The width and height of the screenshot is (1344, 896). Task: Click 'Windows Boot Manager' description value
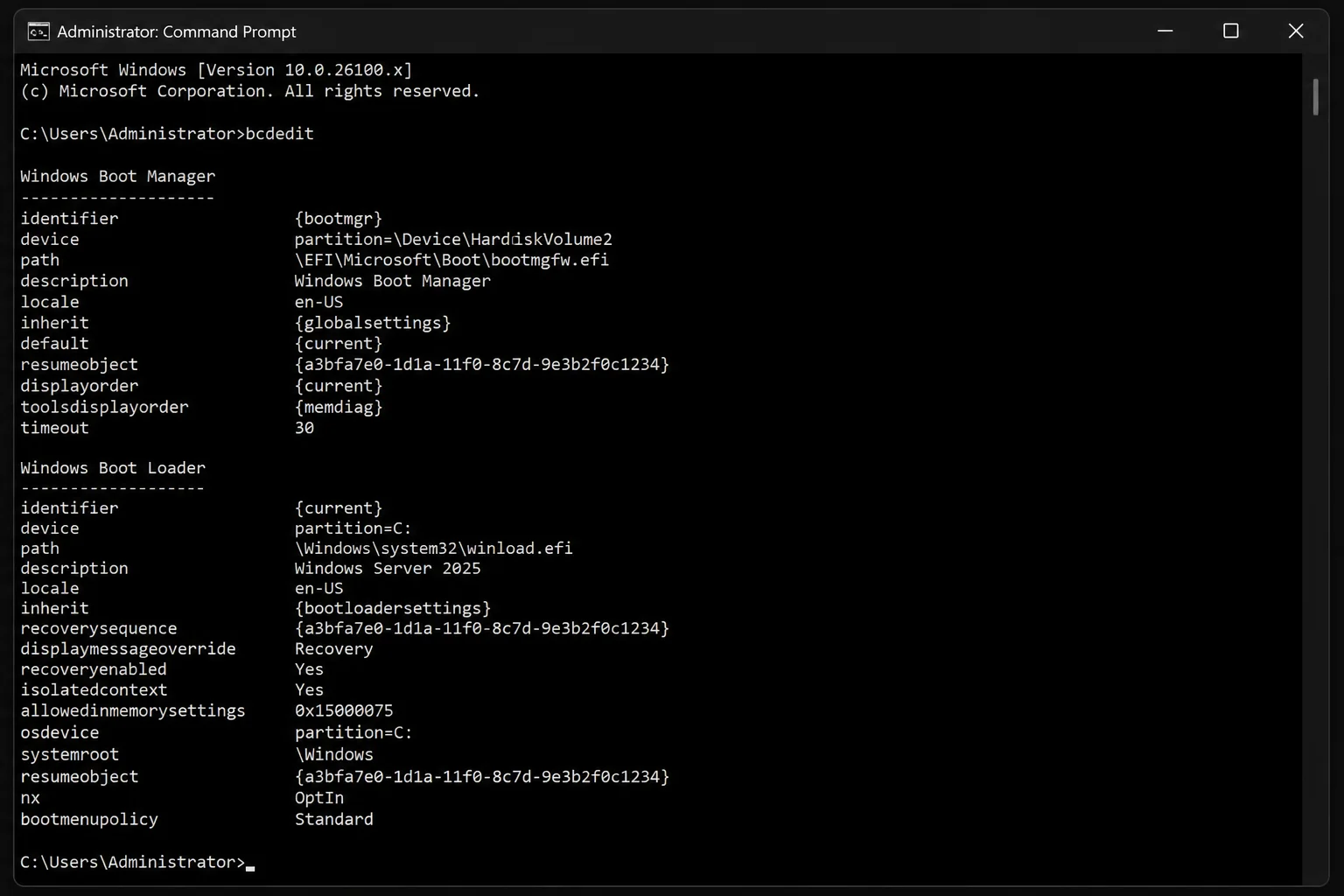393,281
